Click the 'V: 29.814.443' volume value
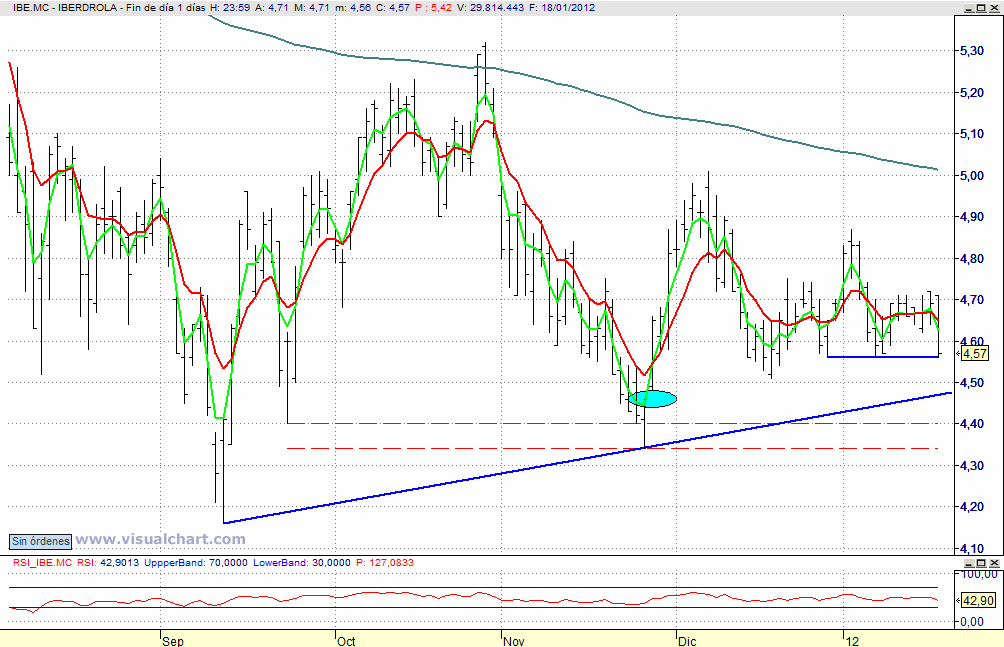The height and width of the screenshot is (647, 1004). click(x=490, y=8)
